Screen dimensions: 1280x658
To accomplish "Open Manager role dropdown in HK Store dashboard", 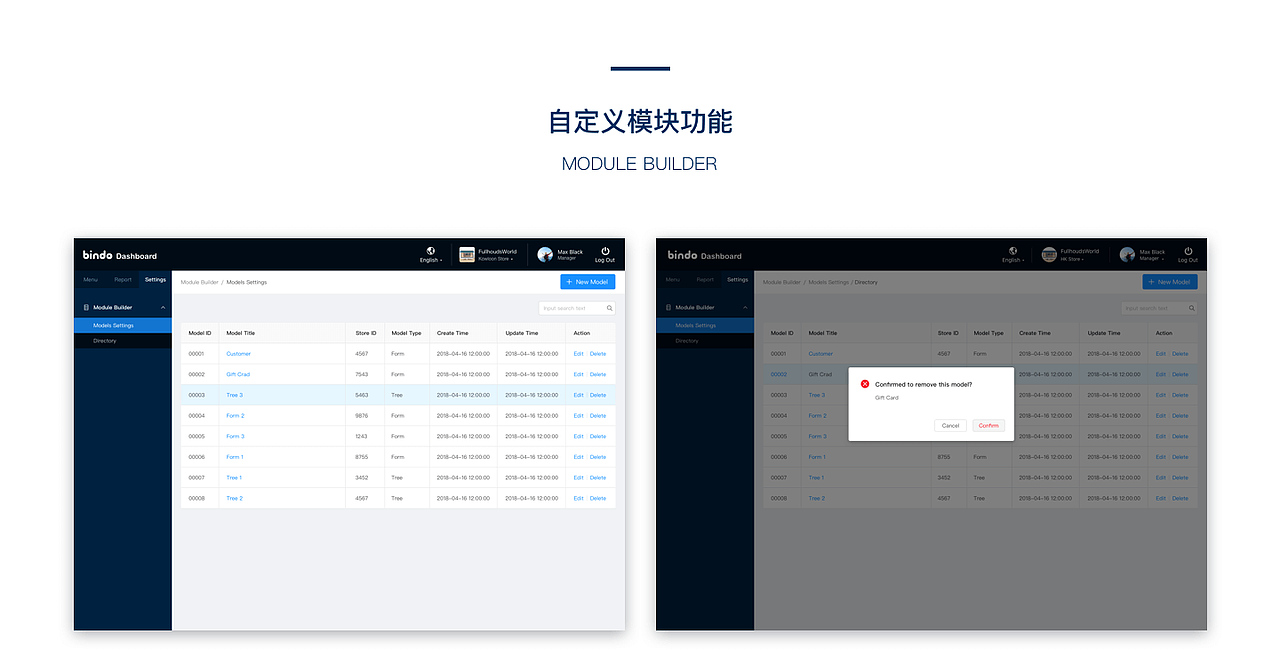I will 1152,258.
